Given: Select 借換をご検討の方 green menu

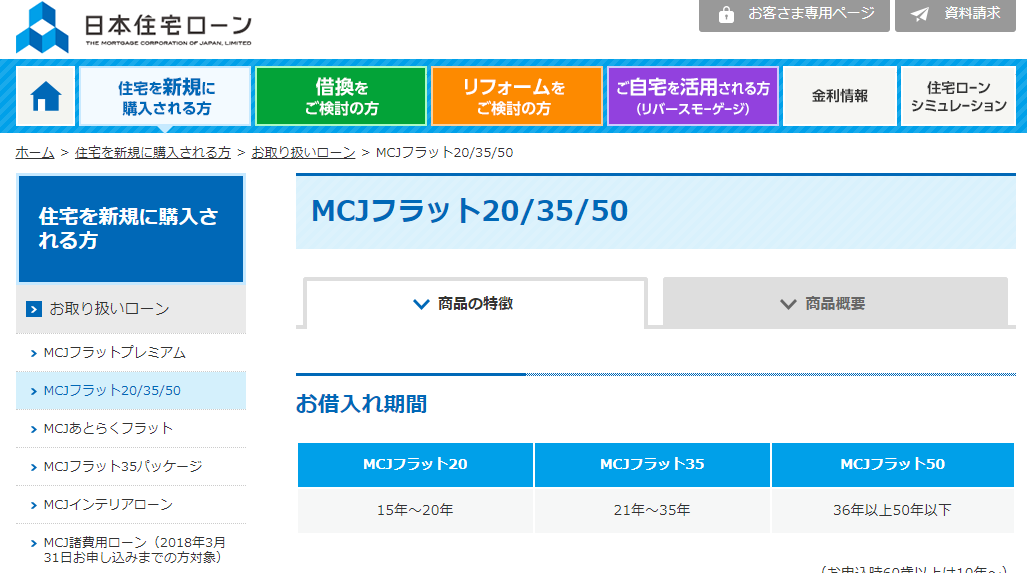Looking at the screenshot, I should pyautogui.click(x=341, y=96).
